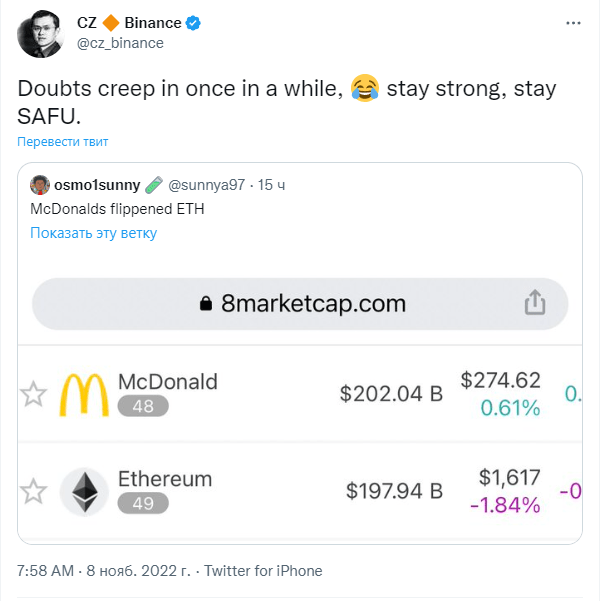This screenshot has height=601, width=601.
Task: Click CZ's profile avatar photo
Action: coord(39,33)
